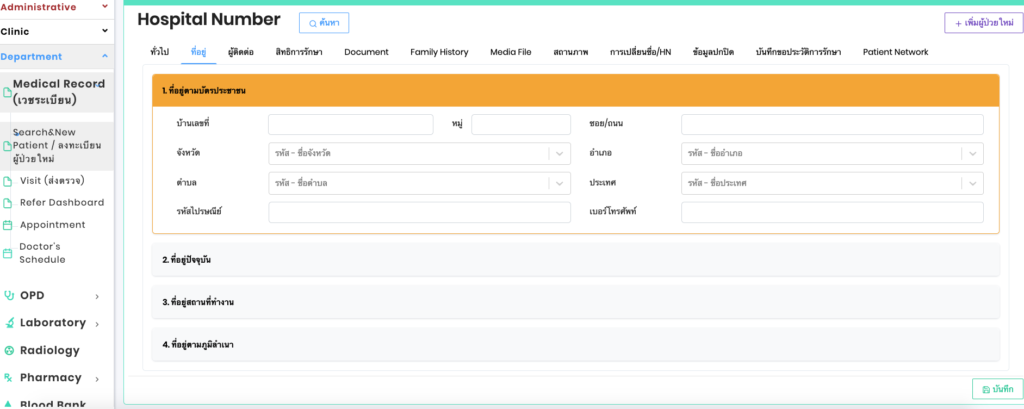Switch to the Patient Network tab
Screen dimensions: 1024x409
[895, 52]
